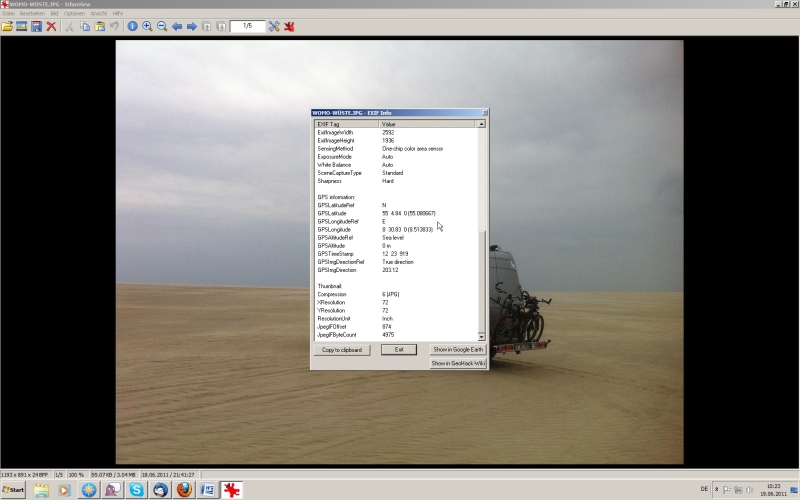The height and width of the screenshot is (500, 800).
Task: Open image Information via blue i icon
Action: tap(132, 26)
